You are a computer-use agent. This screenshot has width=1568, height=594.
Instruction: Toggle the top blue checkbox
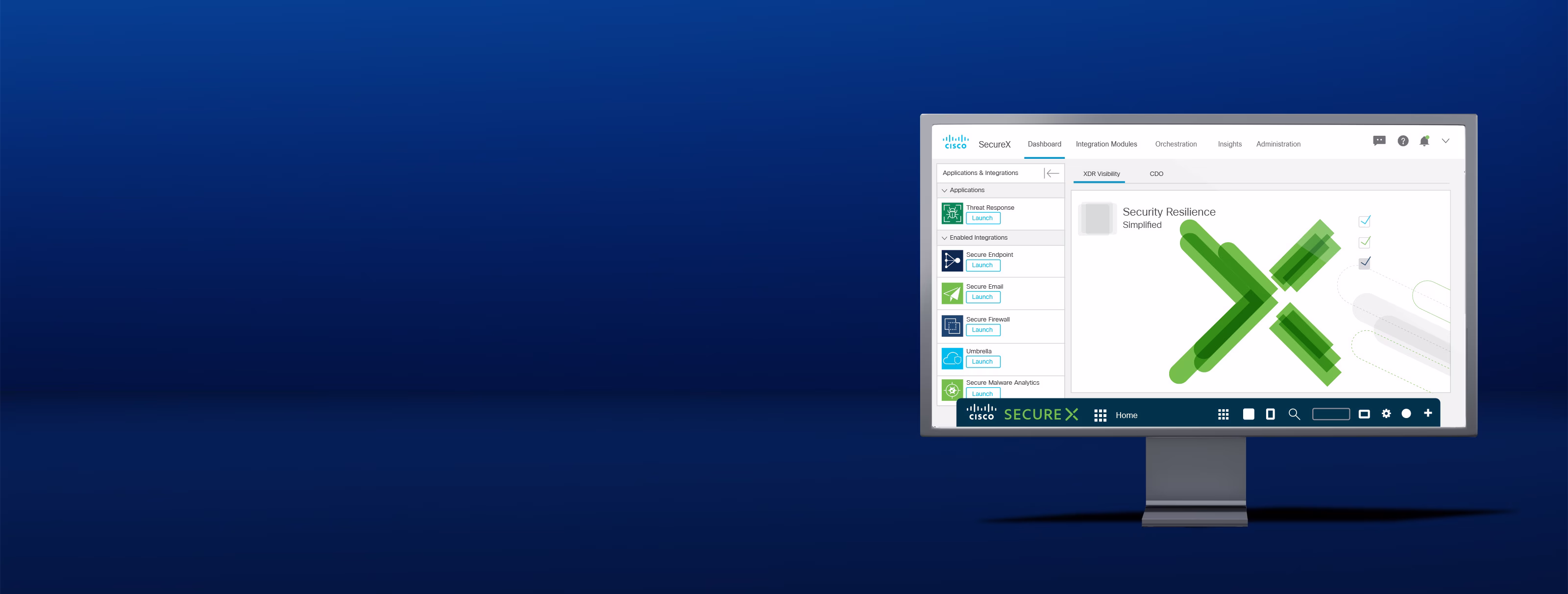click(1365, 221)
